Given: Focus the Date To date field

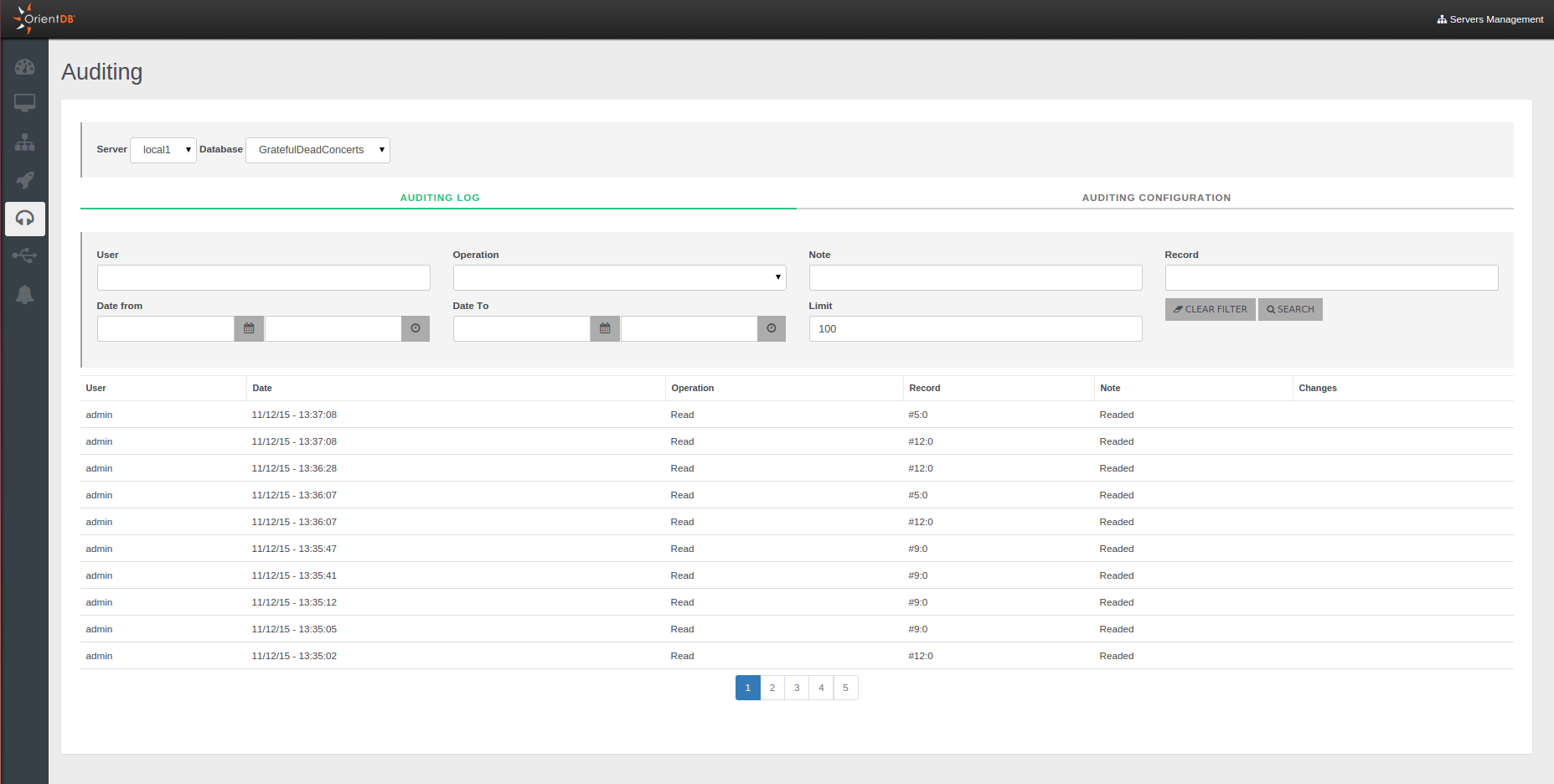Looking at the screenshot, I should click(x=522, y=328).
